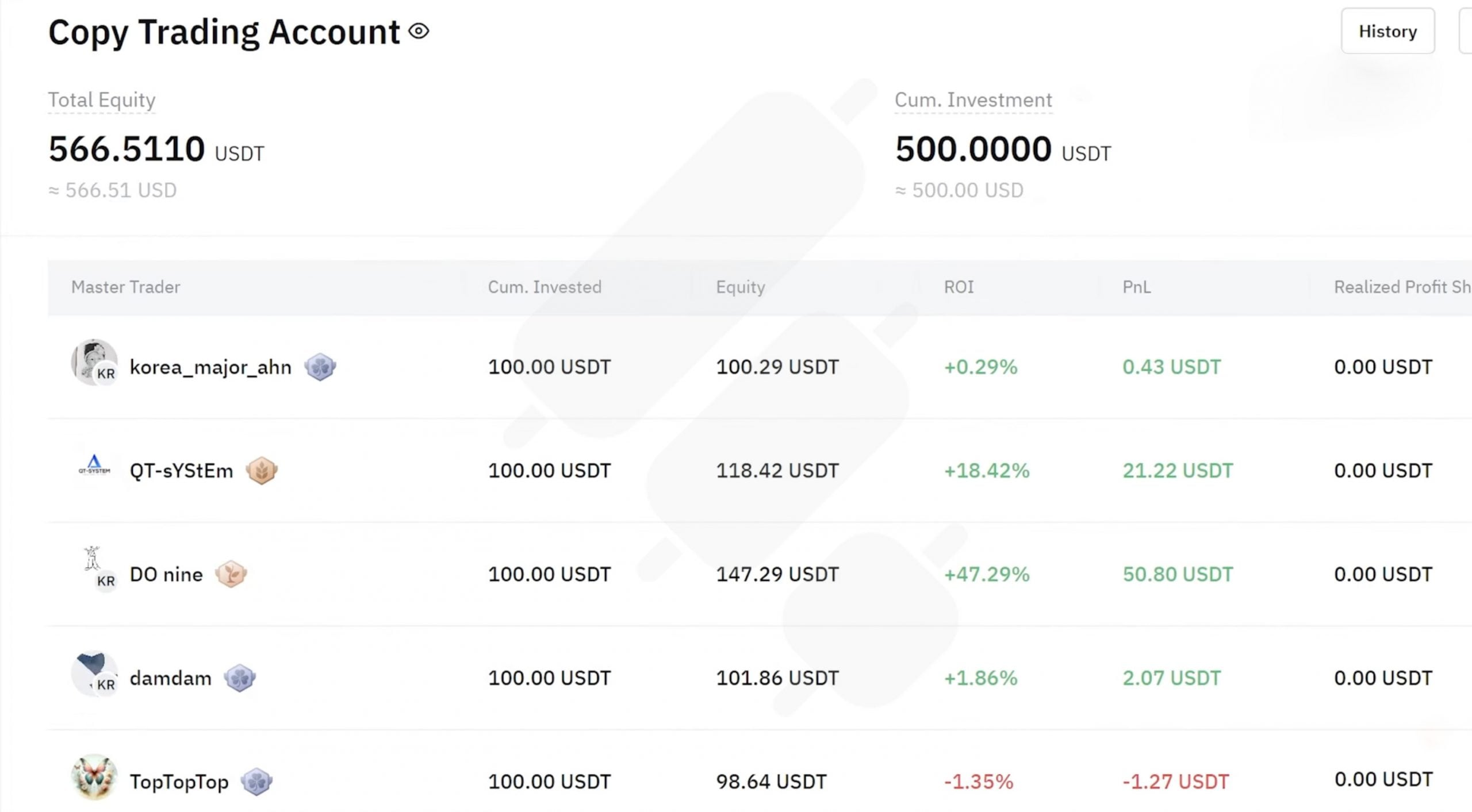Select the Master Trader column header
The image size is (1472, 812).
126,287
